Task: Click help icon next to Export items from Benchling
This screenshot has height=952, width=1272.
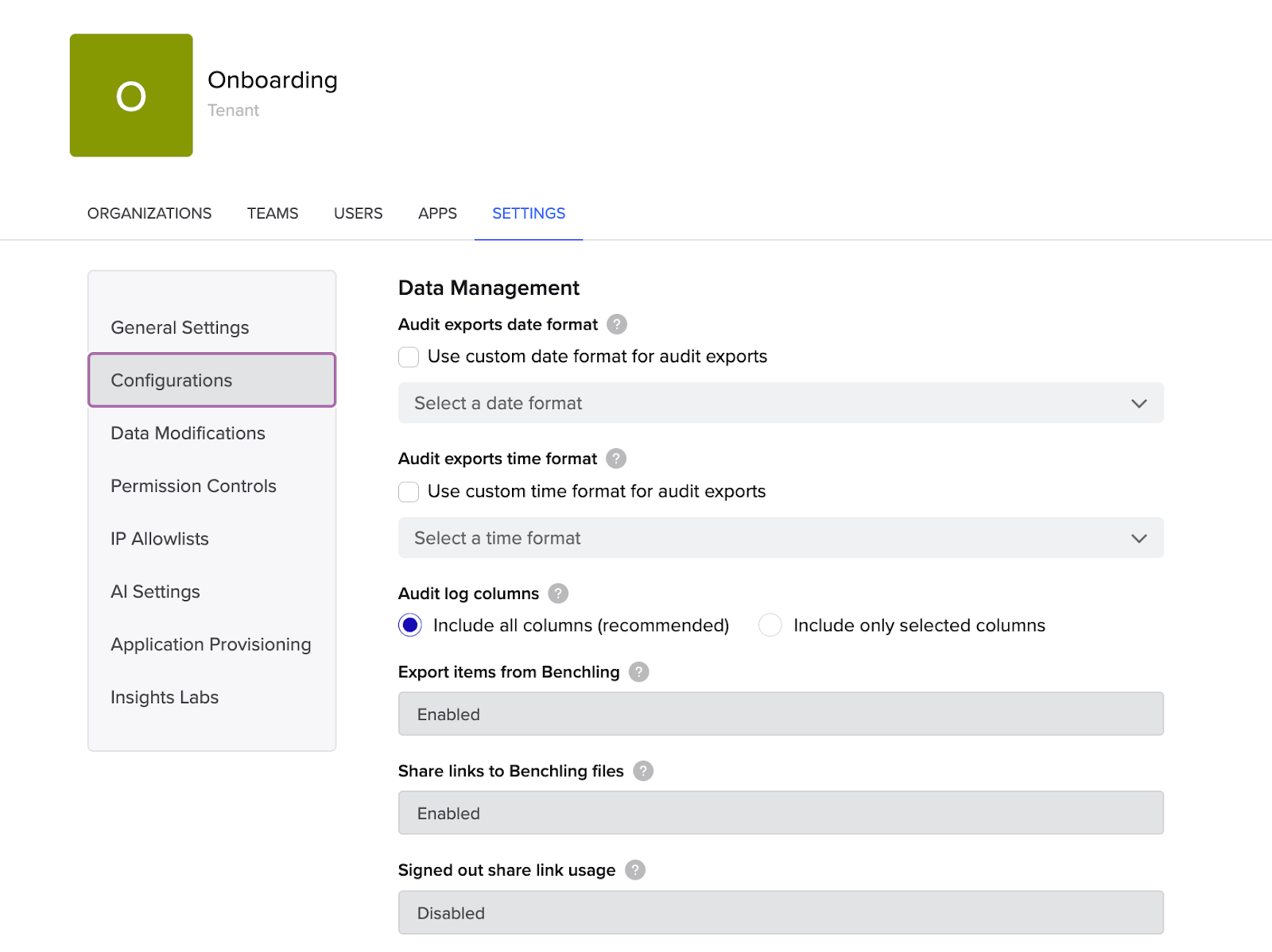Action: pyautogui.click(x=638, y=672)
